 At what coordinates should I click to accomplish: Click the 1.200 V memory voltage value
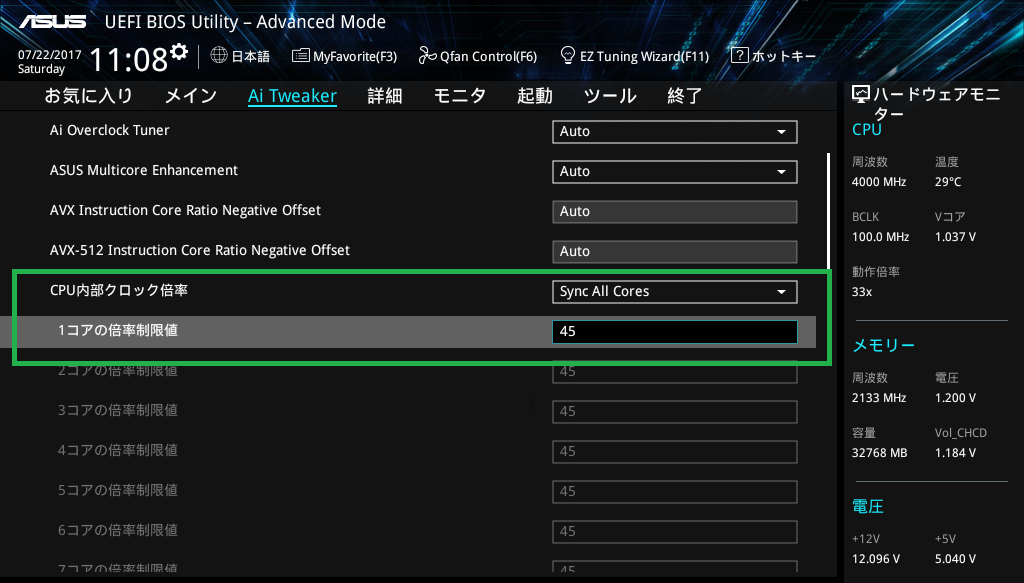tap(955, 398)
